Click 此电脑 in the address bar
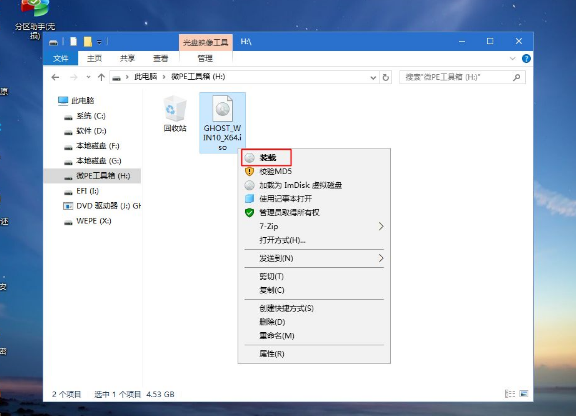This screenshot has width=576, height=416. (x=145, y=77)
